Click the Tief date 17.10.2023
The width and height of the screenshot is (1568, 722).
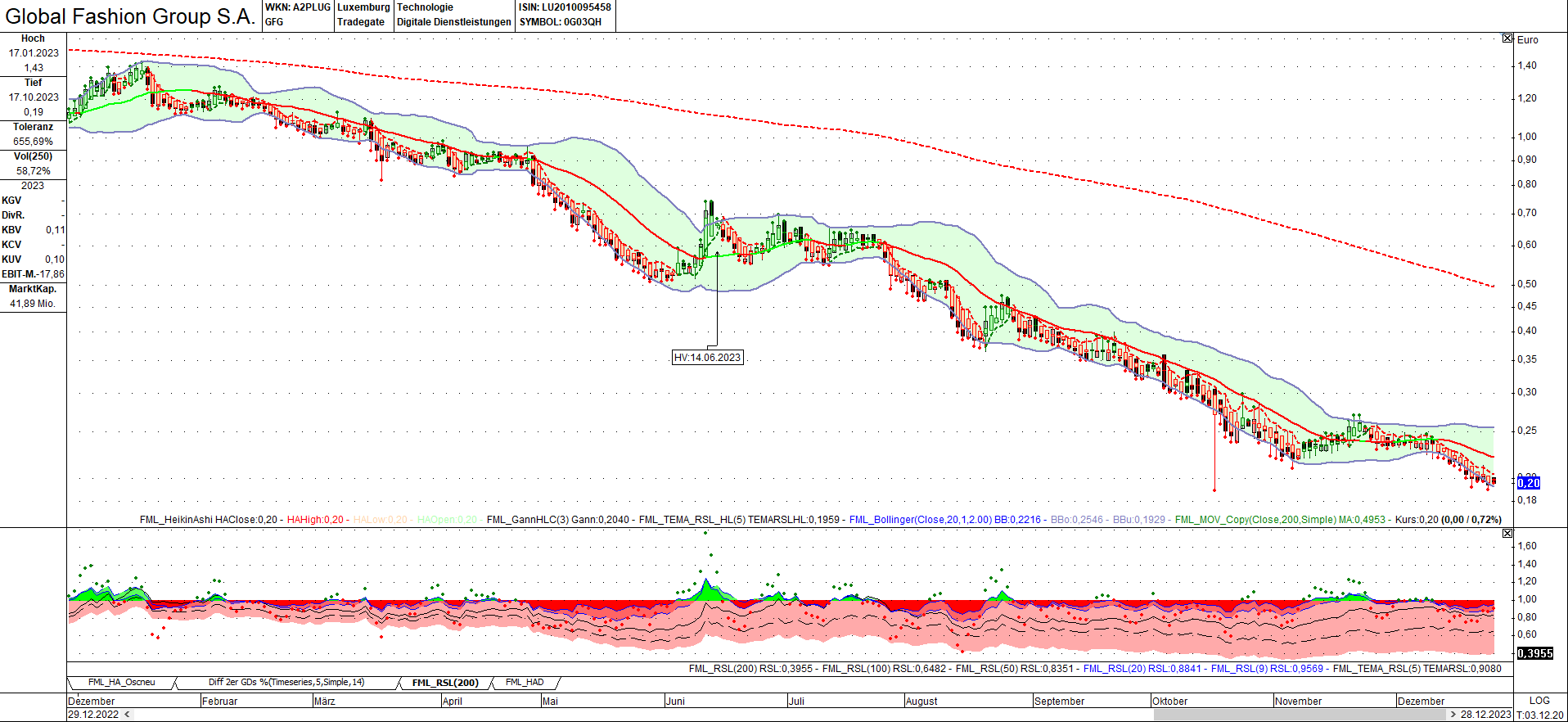(34, 97)
